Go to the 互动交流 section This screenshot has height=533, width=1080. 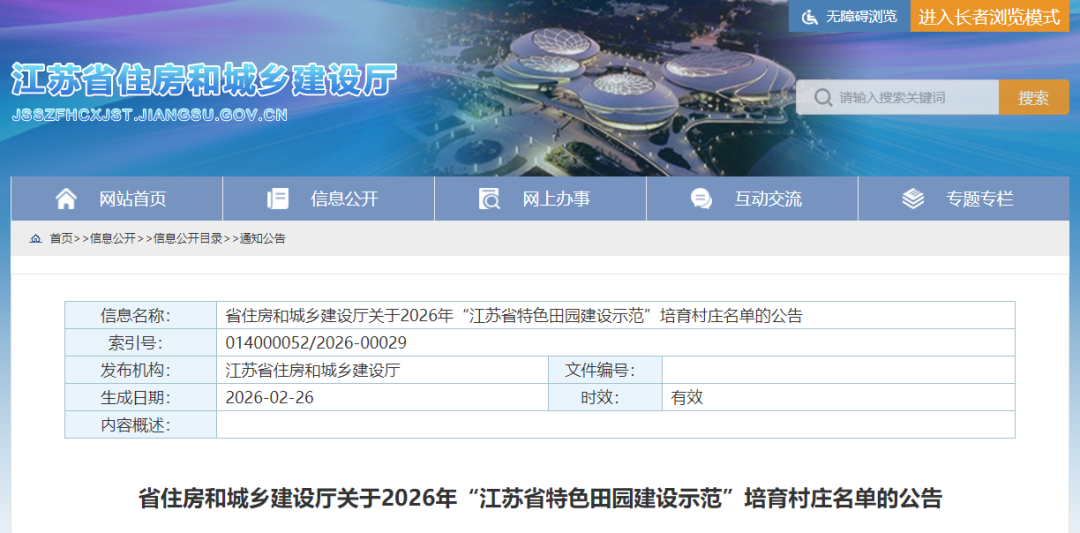click(x=768, y=199)
